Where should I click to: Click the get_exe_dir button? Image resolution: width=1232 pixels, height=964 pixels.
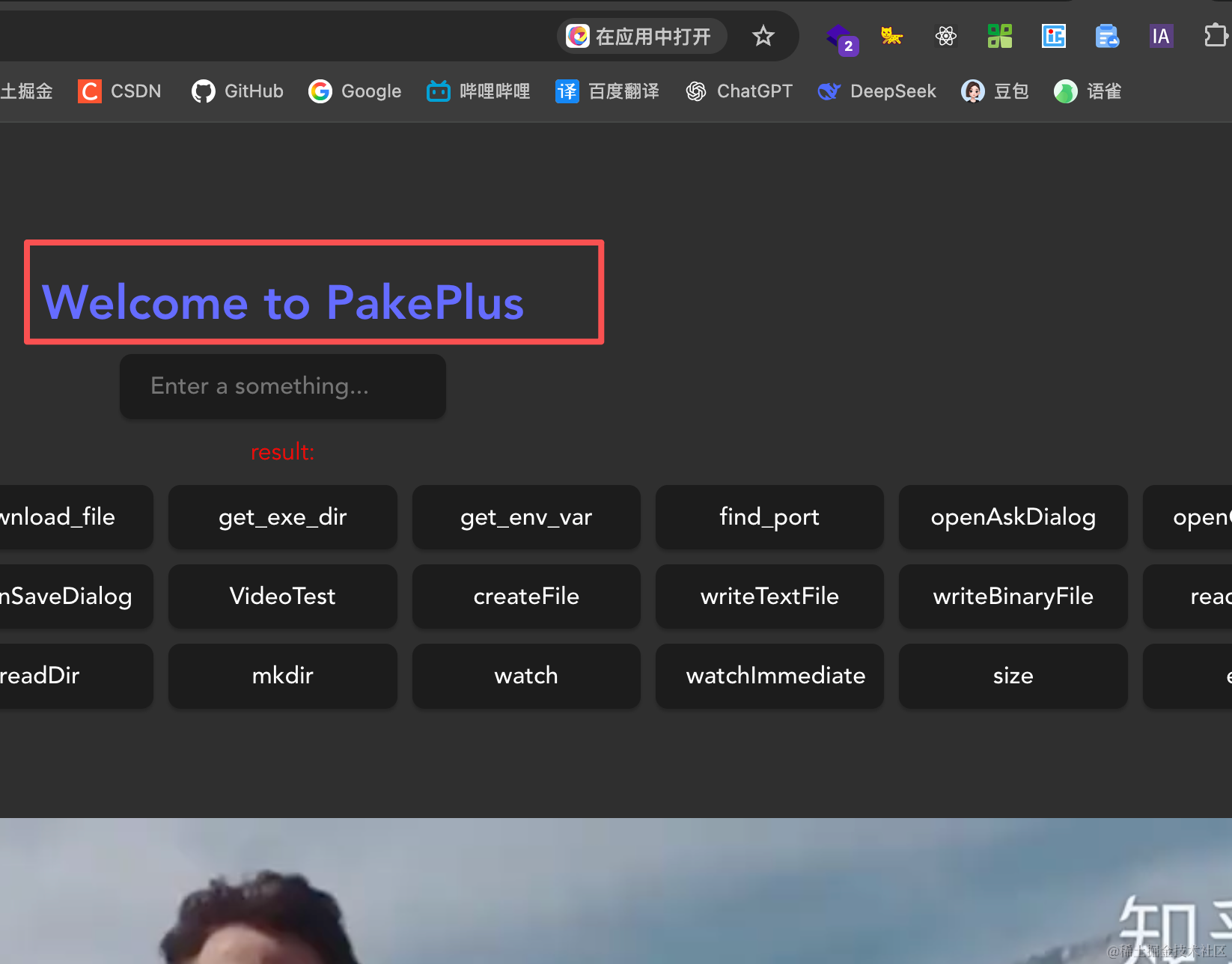click(283, 517)
